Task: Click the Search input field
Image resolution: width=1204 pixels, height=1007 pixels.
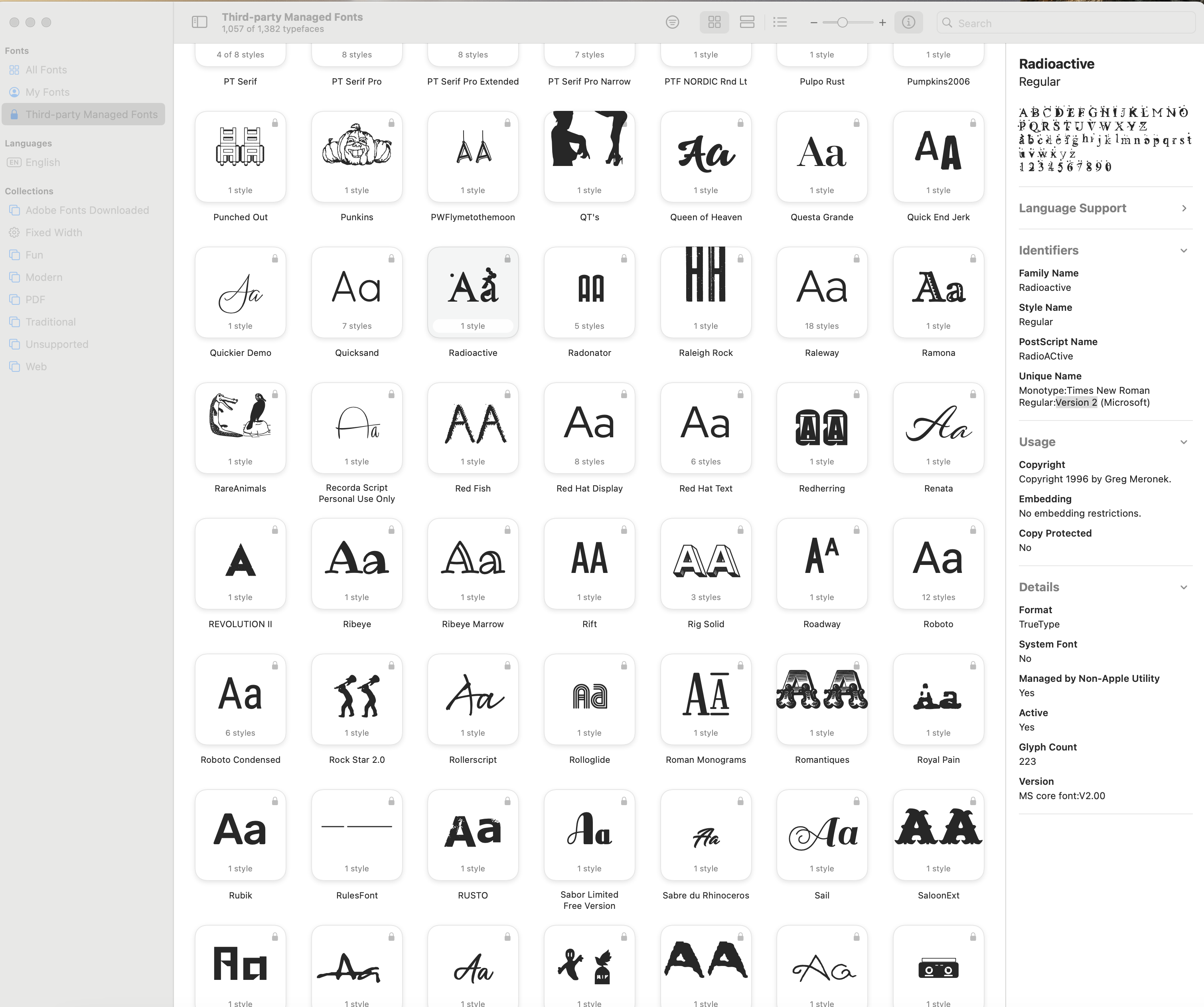Action: tap(1066, 23)
